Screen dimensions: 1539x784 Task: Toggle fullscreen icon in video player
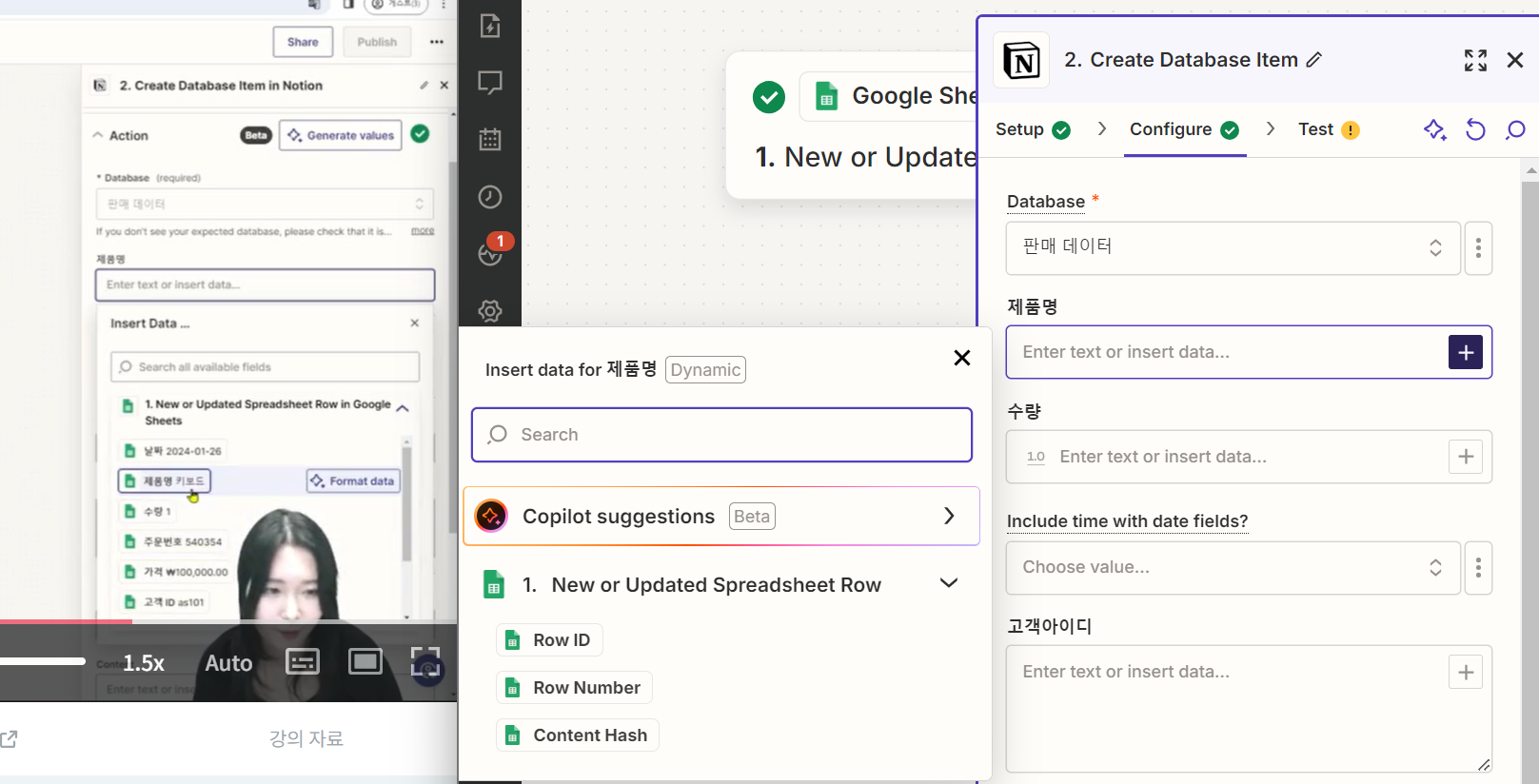point(425,662)
